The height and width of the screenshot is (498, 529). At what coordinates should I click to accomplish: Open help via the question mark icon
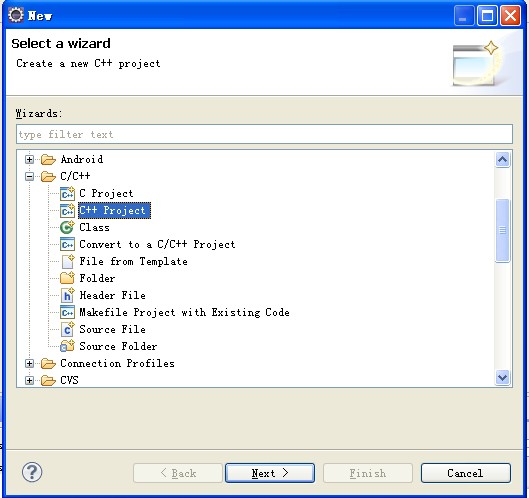click(x=32, y=472)
